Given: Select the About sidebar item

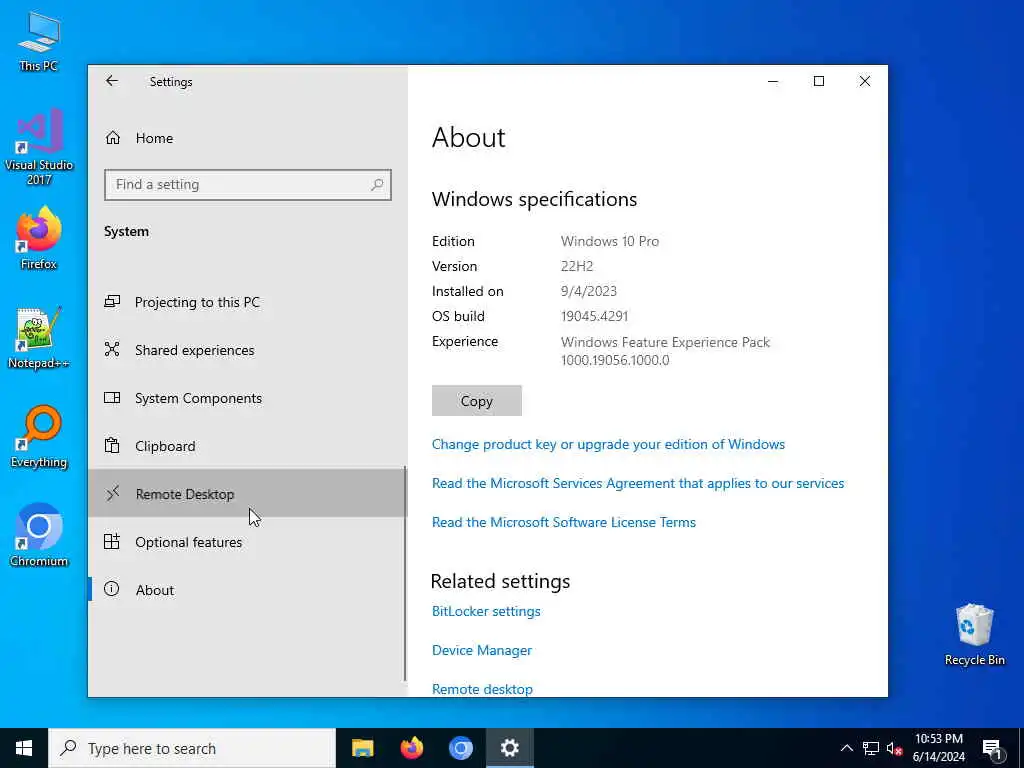Looking at the screenshot, I should point(247,590).
